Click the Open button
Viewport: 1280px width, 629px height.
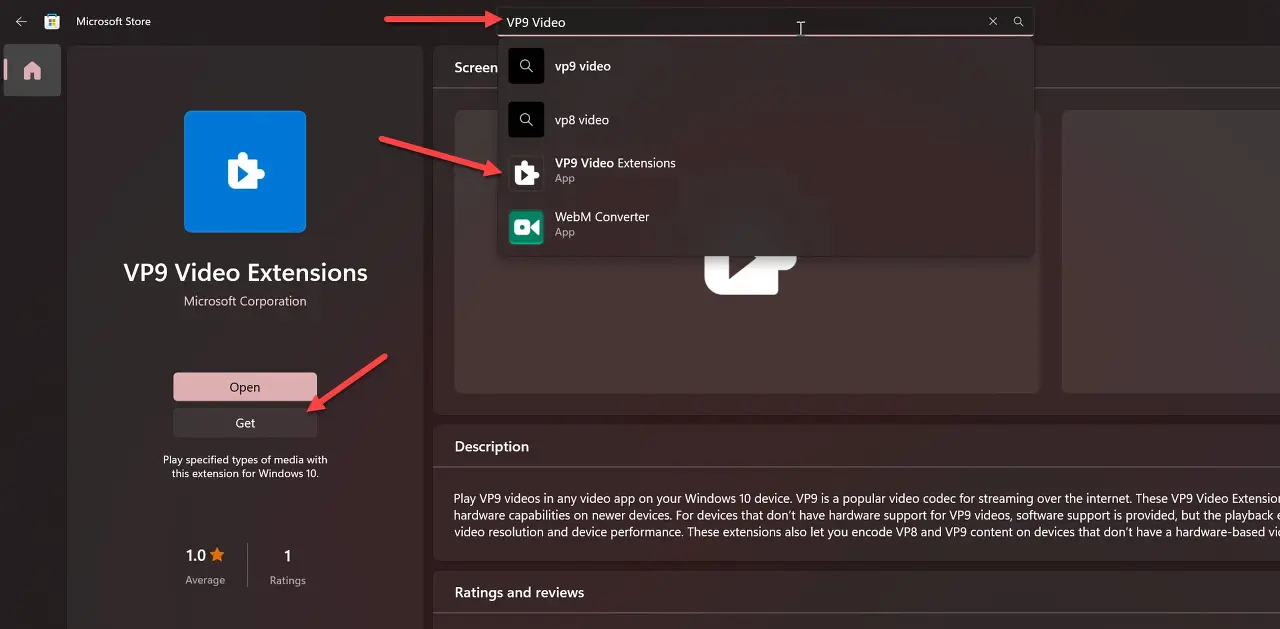(x=245, y=387)
